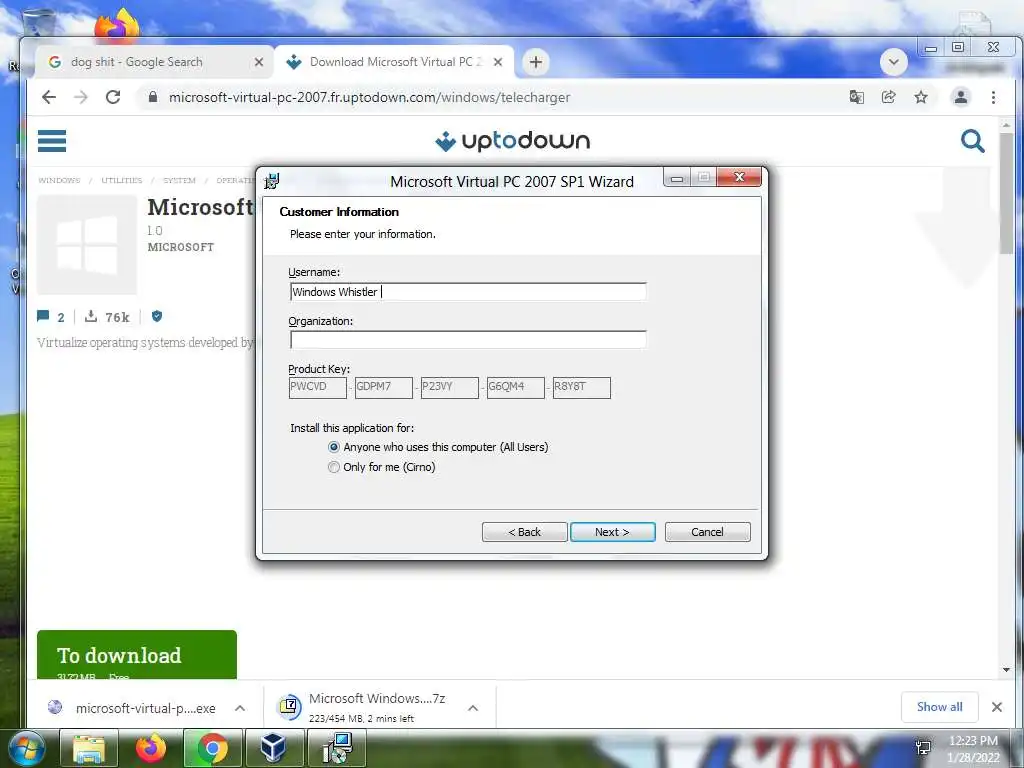Click the green To download button
Screen dimensions: 1024x768
136,654
